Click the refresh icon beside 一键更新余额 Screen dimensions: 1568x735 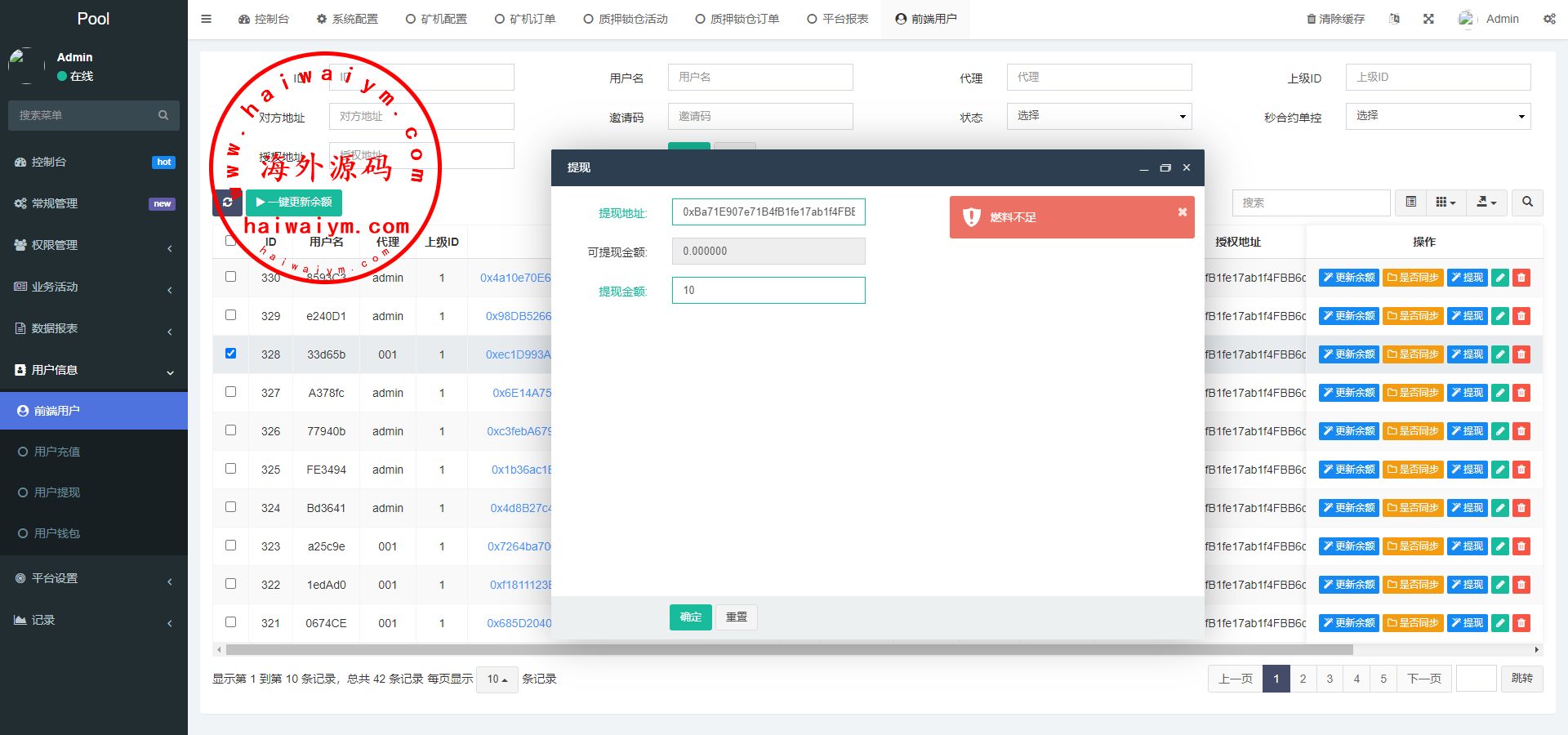[x=227, y=202]
